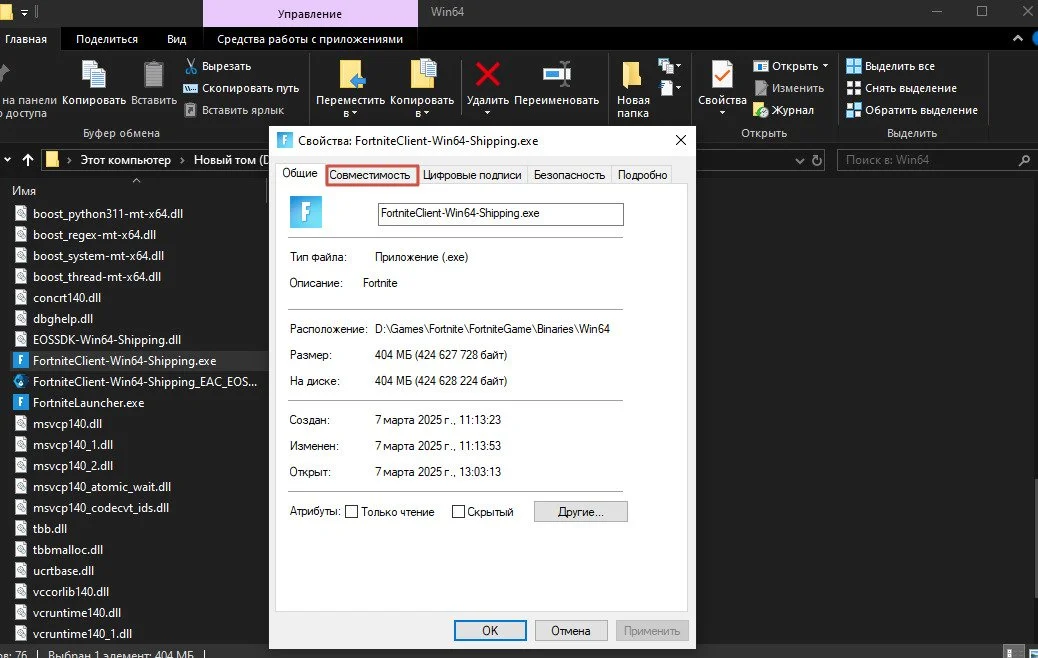Click Этот компьютер in the breadcrumb

[x=126, y=160]
